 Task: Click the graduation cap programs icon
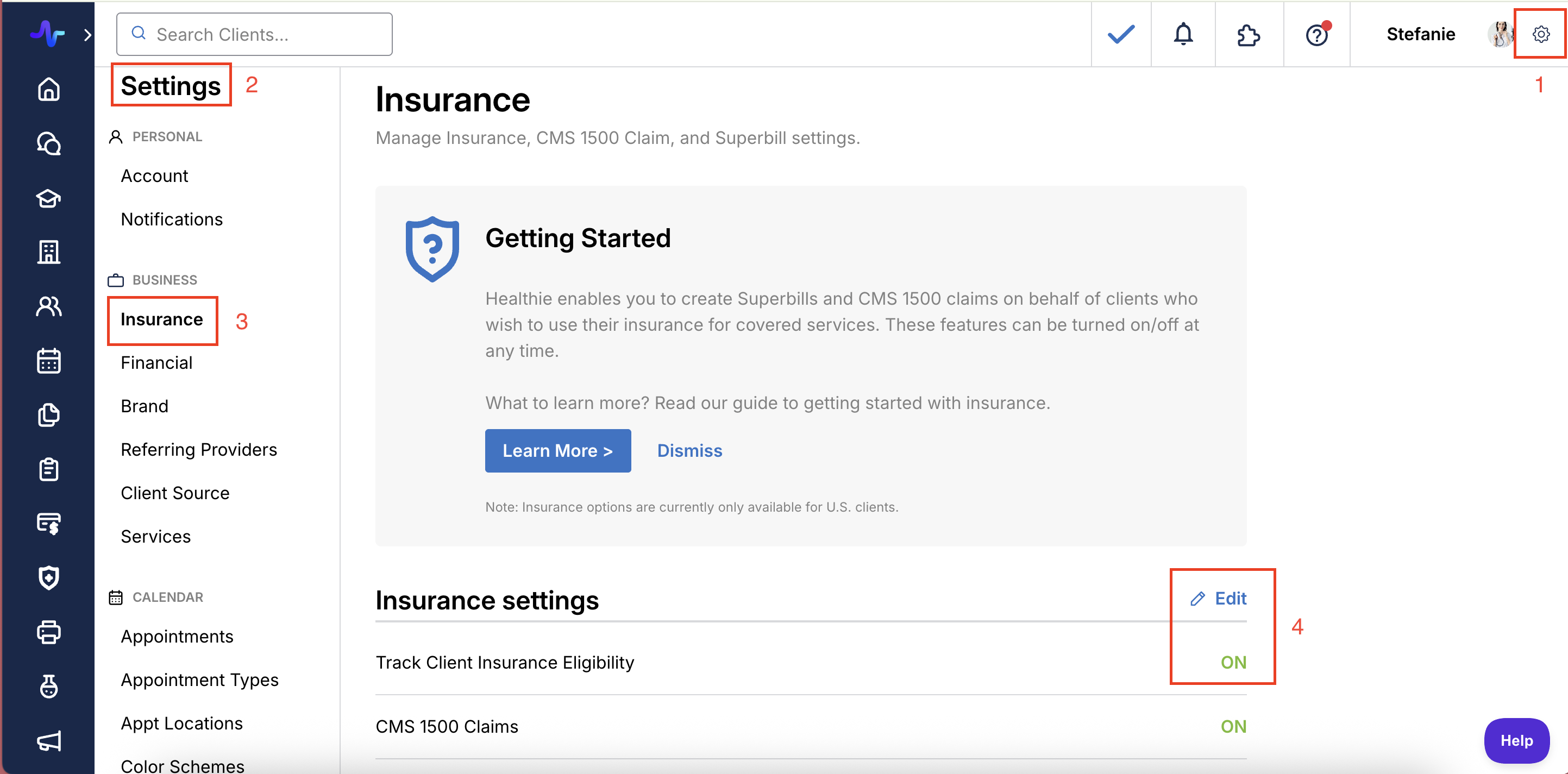[x=49, y=198]
